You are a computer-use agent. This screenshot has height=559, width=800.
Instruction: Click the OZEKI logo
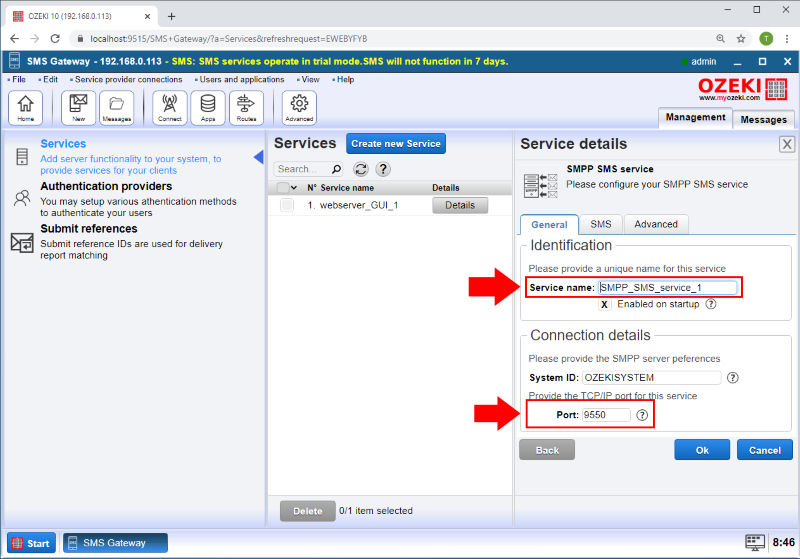(742, 89)
